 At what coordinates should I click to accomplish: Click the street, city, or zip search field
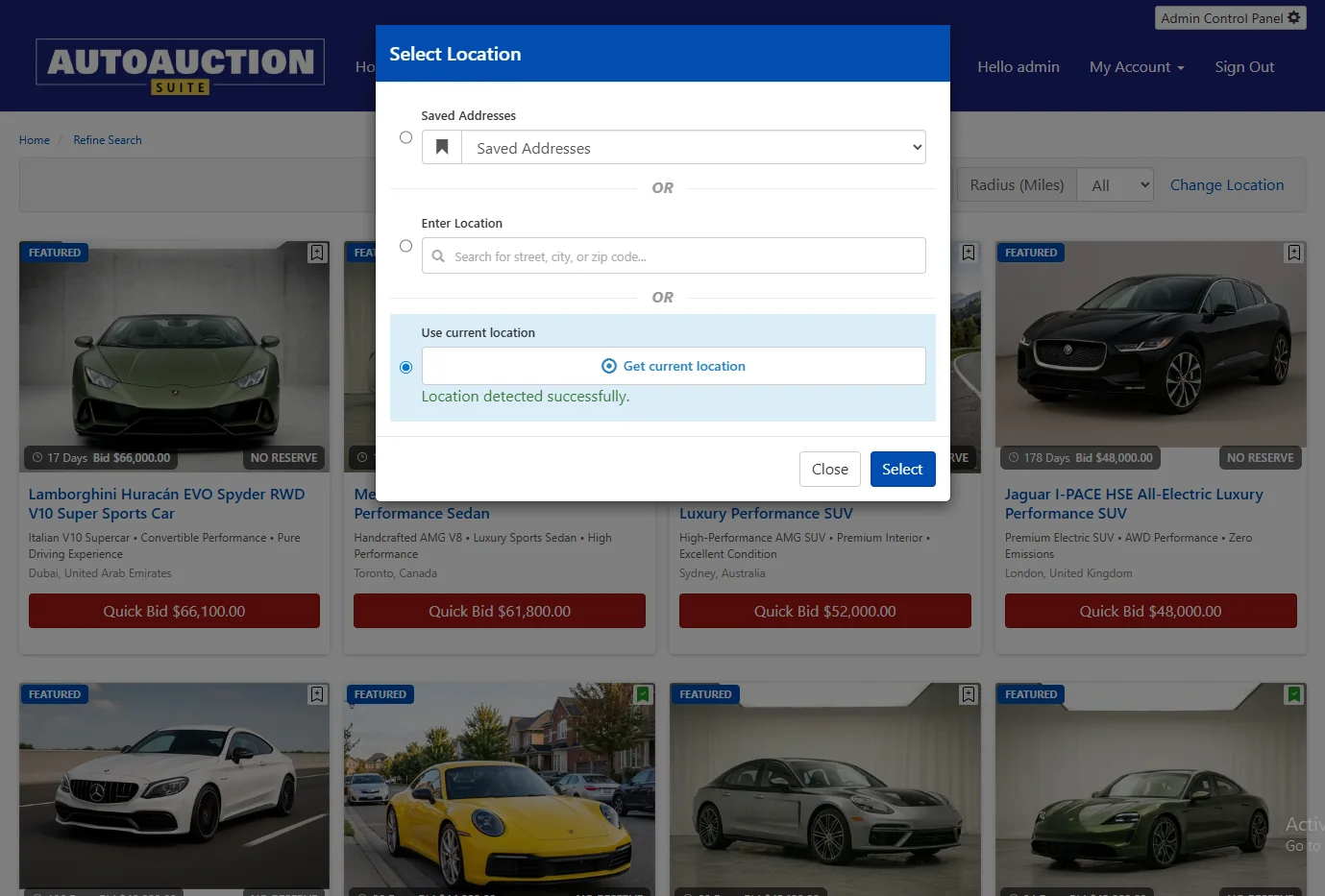674,255
